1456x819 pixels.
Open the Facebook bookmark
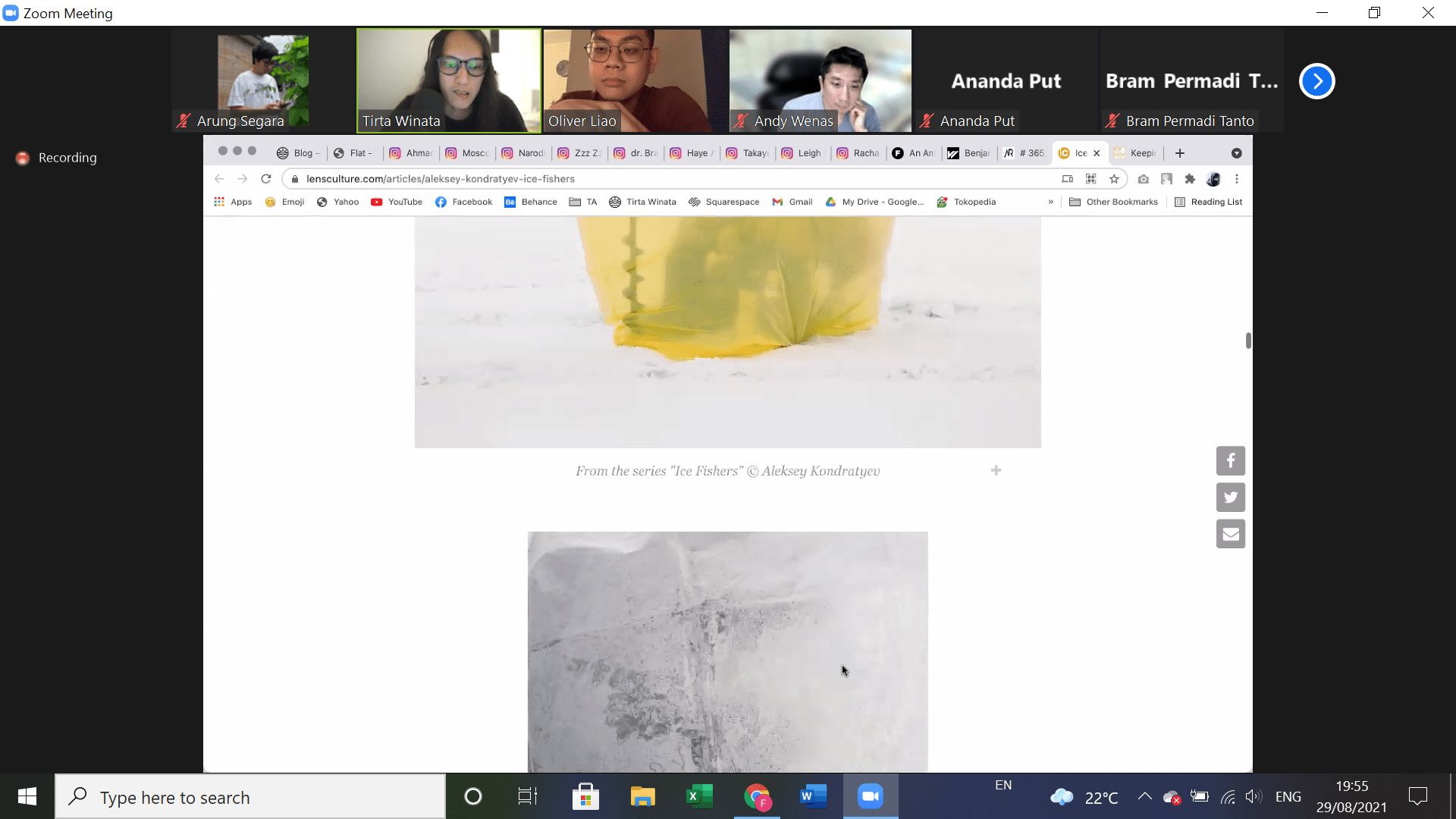click(x=464, y=202)
